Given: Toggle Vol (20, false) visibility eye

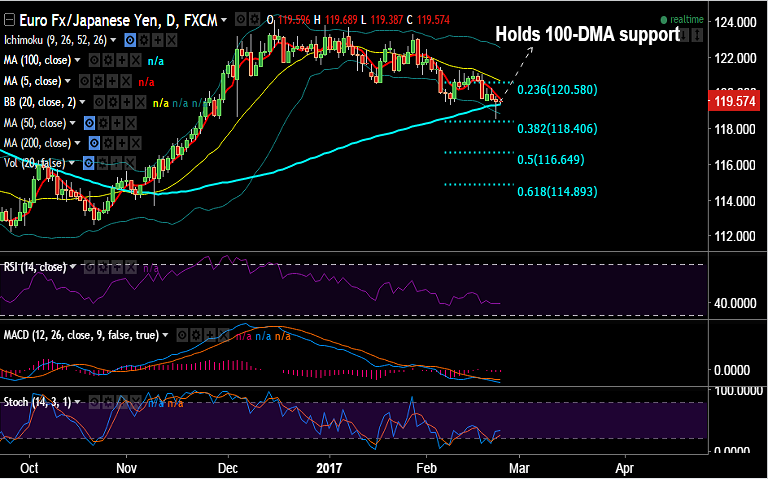Looking at the screenshot, I should click(x=89, y=163).
